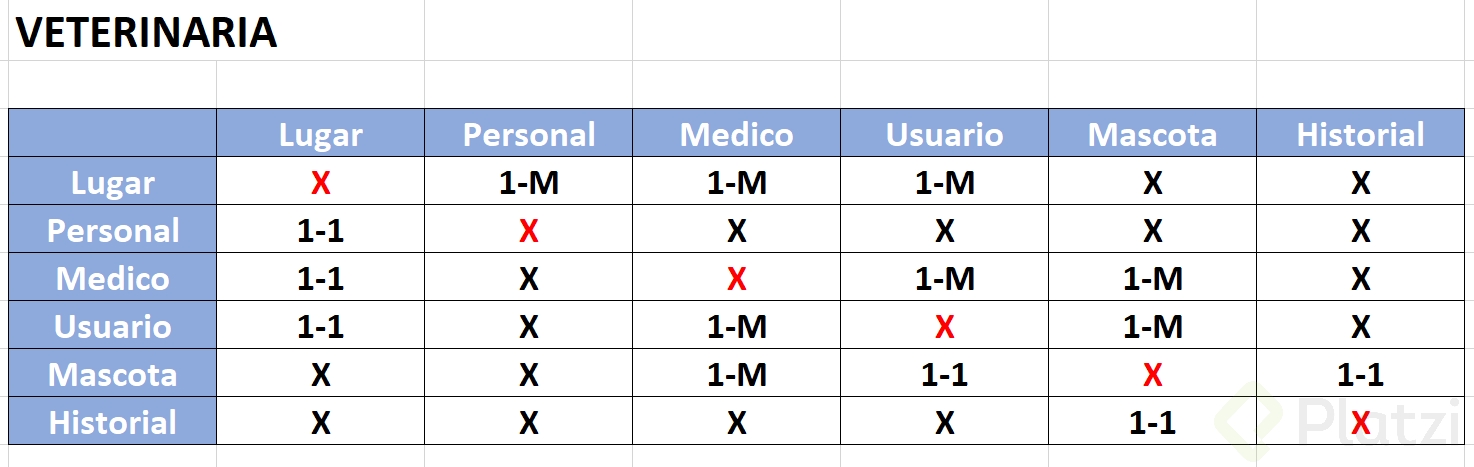
Task: Select the Personal column header cell
Action: click(528, 134)
